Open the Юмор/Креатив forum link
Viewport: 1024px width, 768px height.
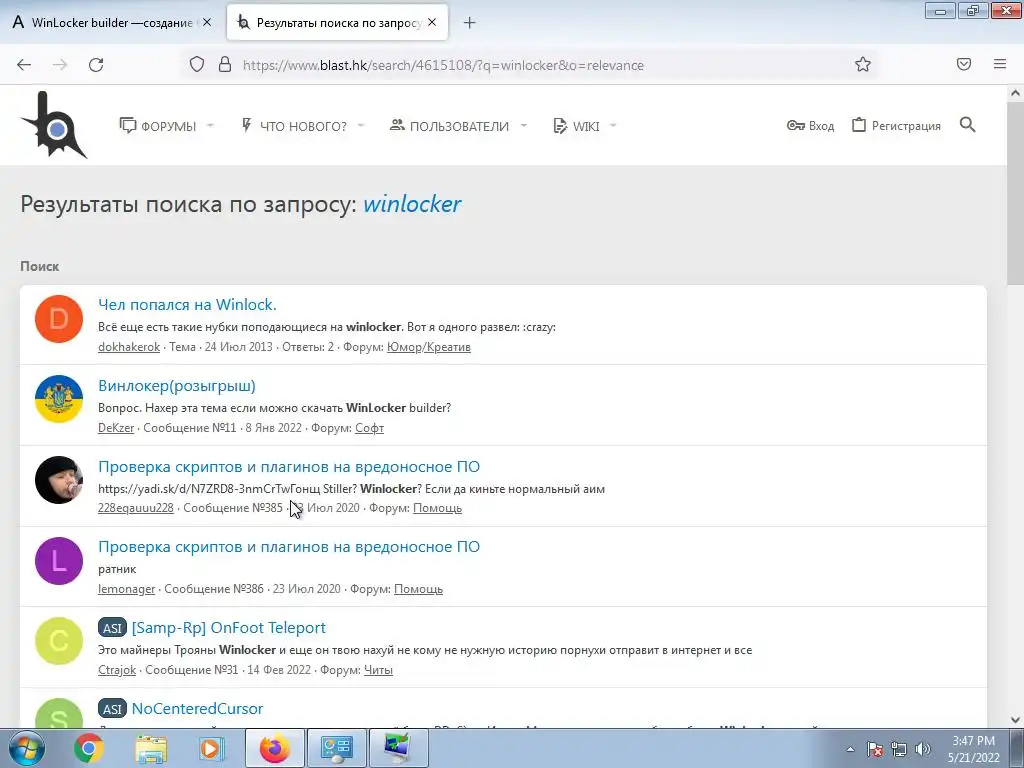(428, 347)
